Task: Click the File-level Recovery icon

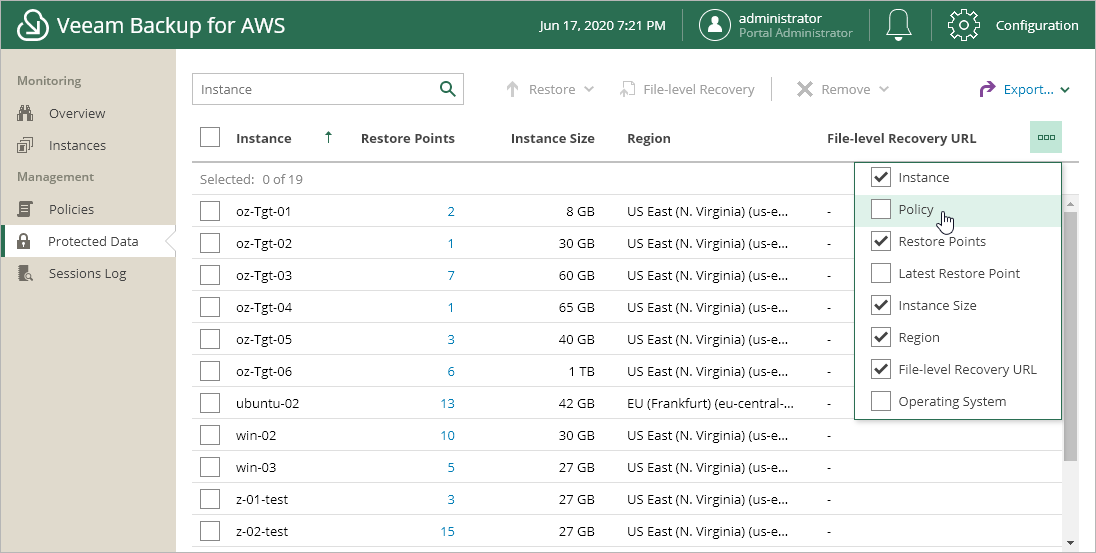Action: pyautogui.click(x=627, y=89)
